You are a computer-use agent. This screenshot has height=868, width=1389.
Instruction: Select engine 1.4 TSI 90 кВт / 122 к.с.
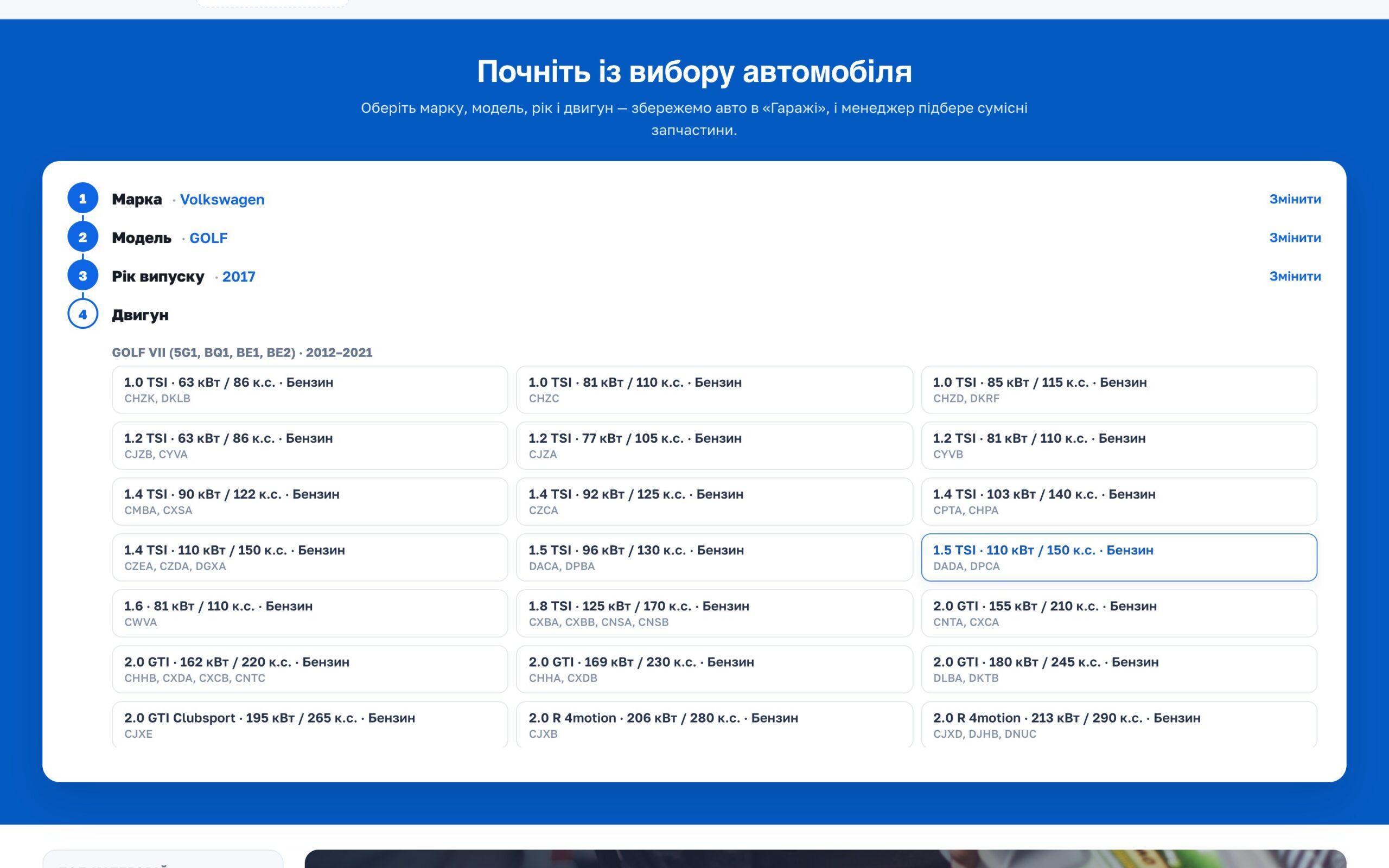tap(310, 502)
